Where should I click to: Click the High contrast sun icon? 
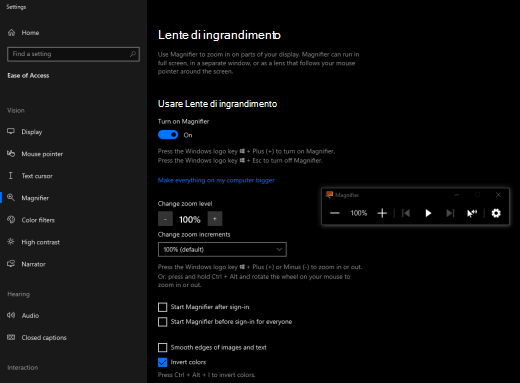(11, 242)
